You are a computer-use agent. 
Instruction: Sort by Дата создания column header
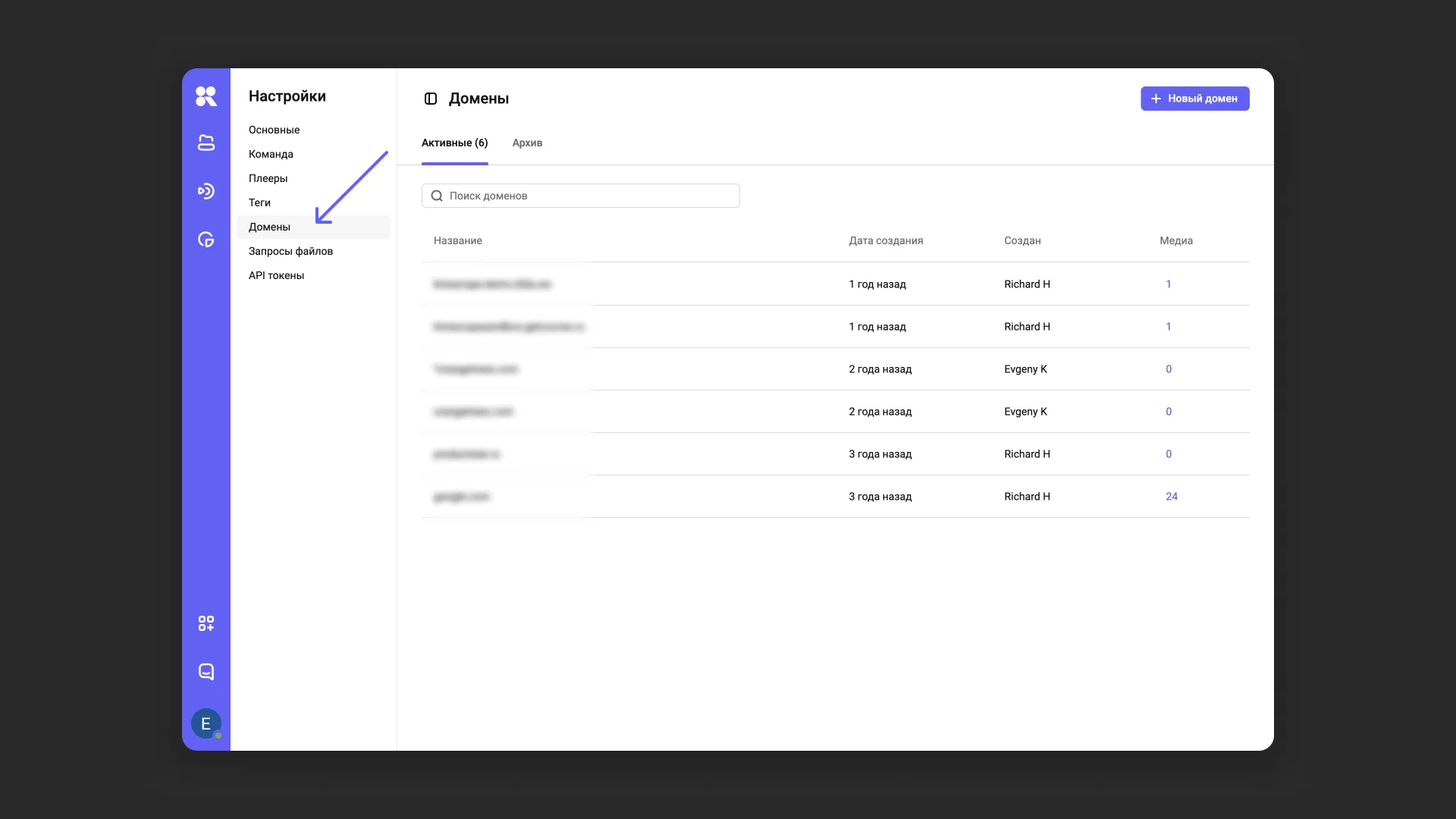pyautogui.click(x=886, y=240)
